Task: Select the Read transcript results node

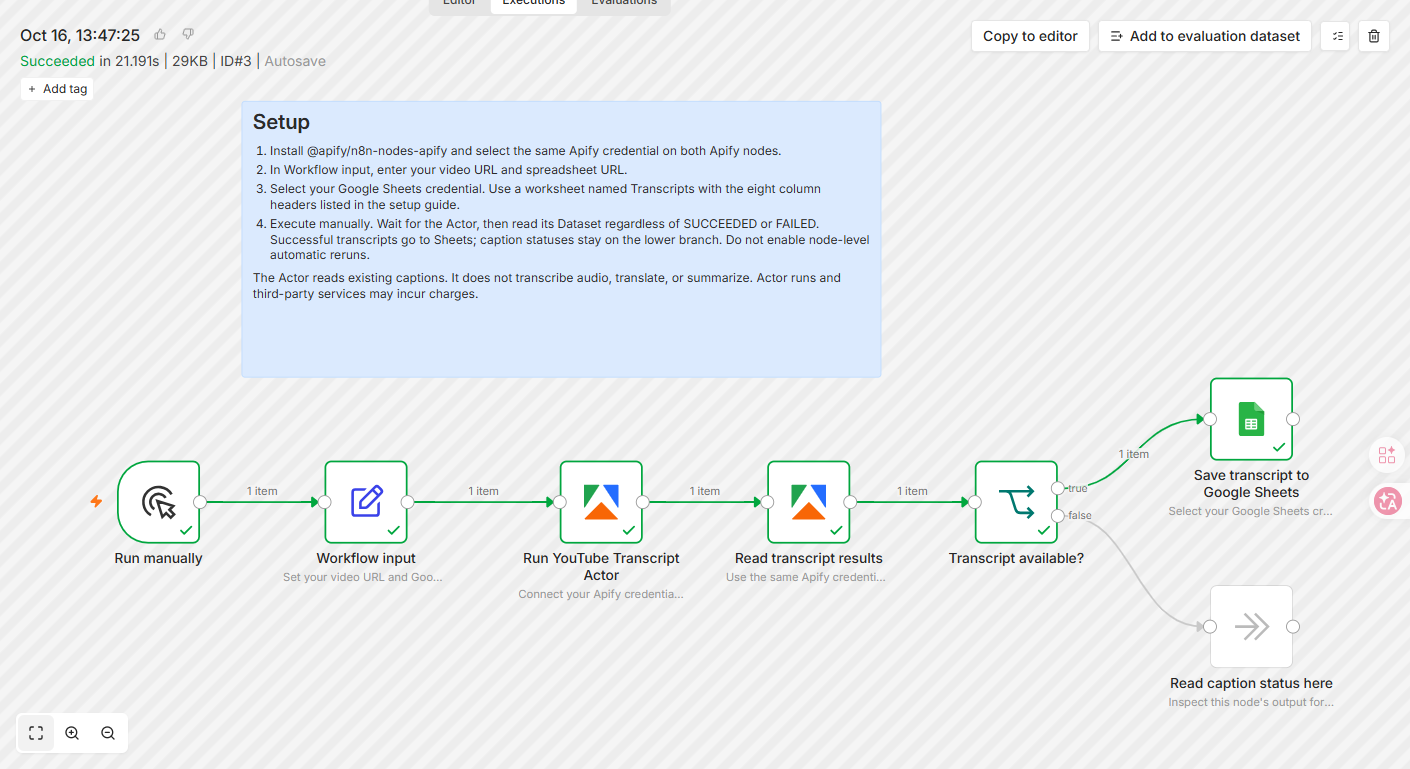Action: click(x=809, y=502)
